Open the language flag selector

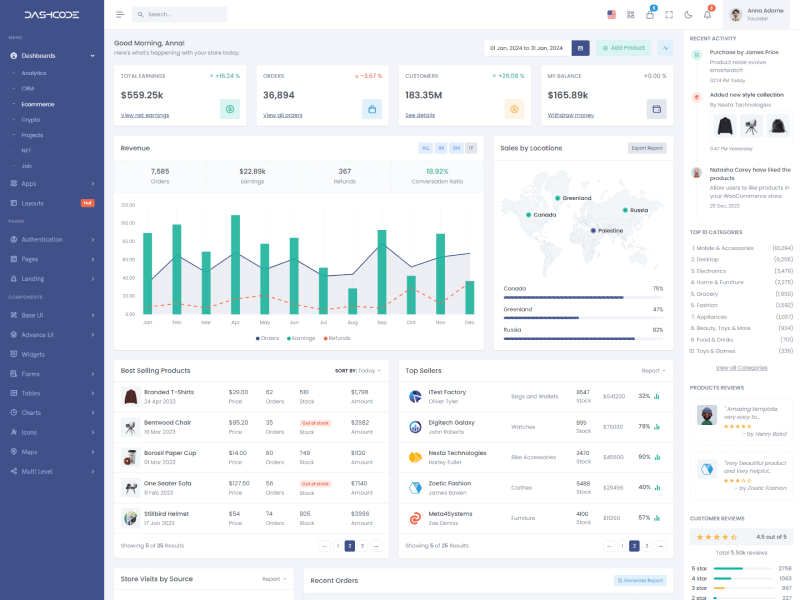pos(611,15)
